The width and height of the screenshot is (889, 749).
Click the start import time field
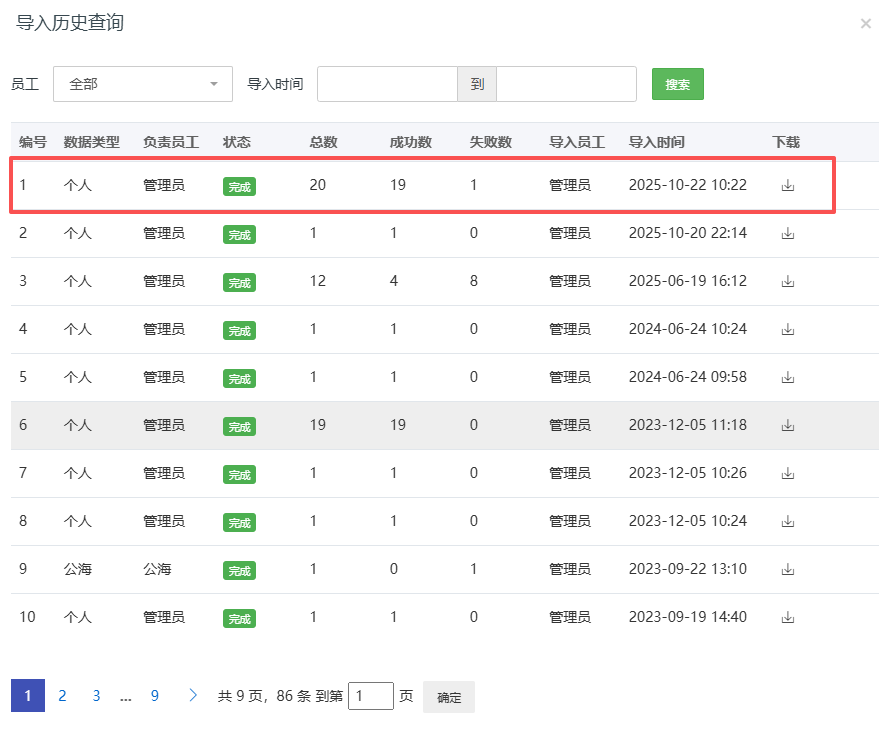click(387, 84)
